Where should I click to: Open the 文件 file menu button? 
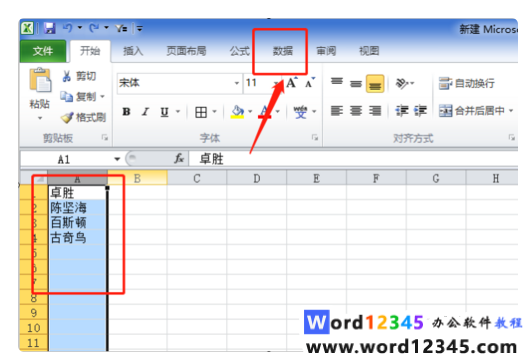[43, 51]
